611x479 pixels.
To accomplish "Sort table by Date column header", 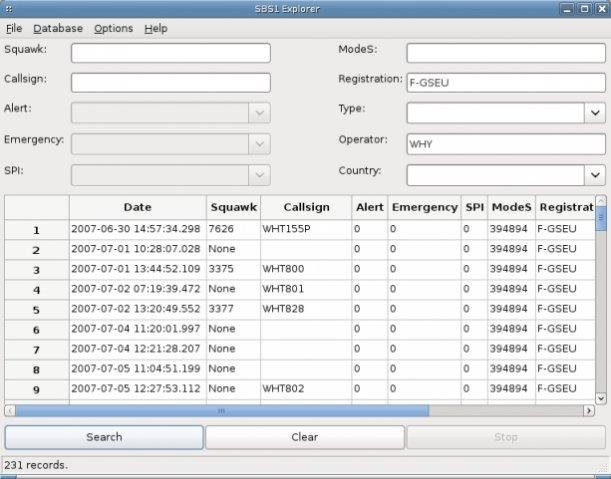I will (x=138, y=207).
